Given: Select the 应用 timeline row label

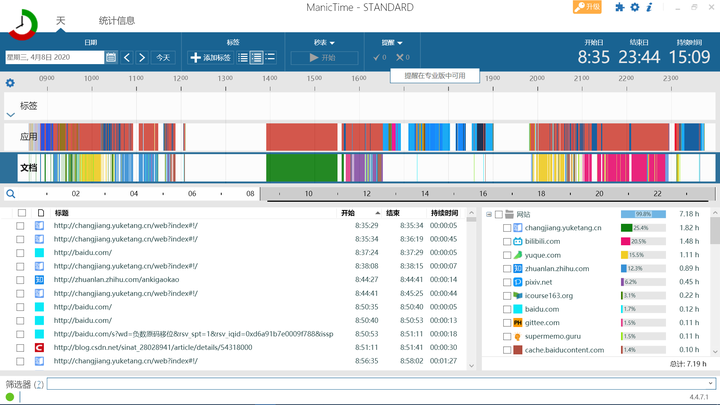Looking at the screenshot, I should click(28, 137).
